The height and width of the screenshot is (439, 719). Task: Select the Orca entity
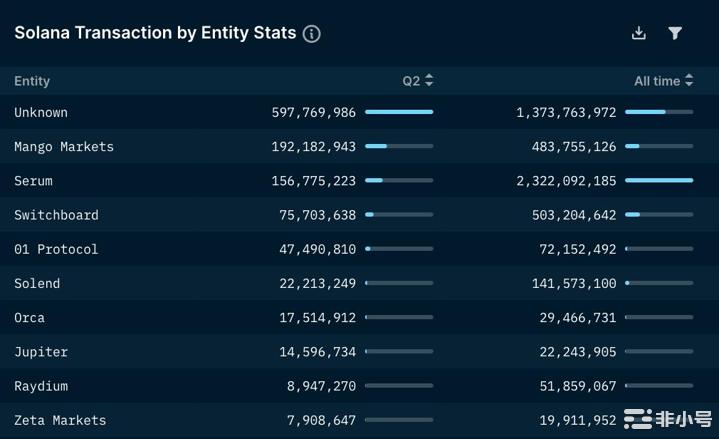[x=29, y=318]
